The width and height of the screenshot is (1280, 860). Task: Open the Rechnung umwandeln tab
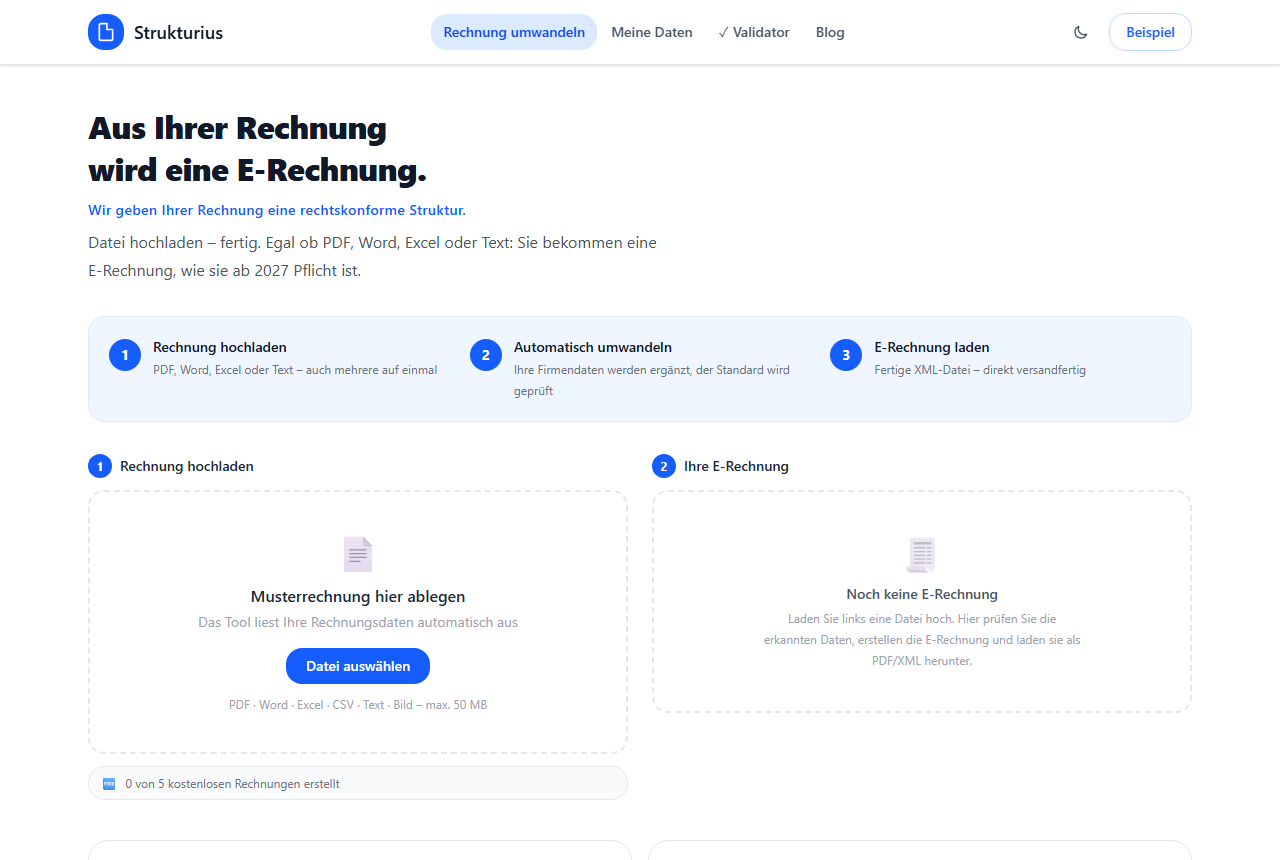point(514,32)
